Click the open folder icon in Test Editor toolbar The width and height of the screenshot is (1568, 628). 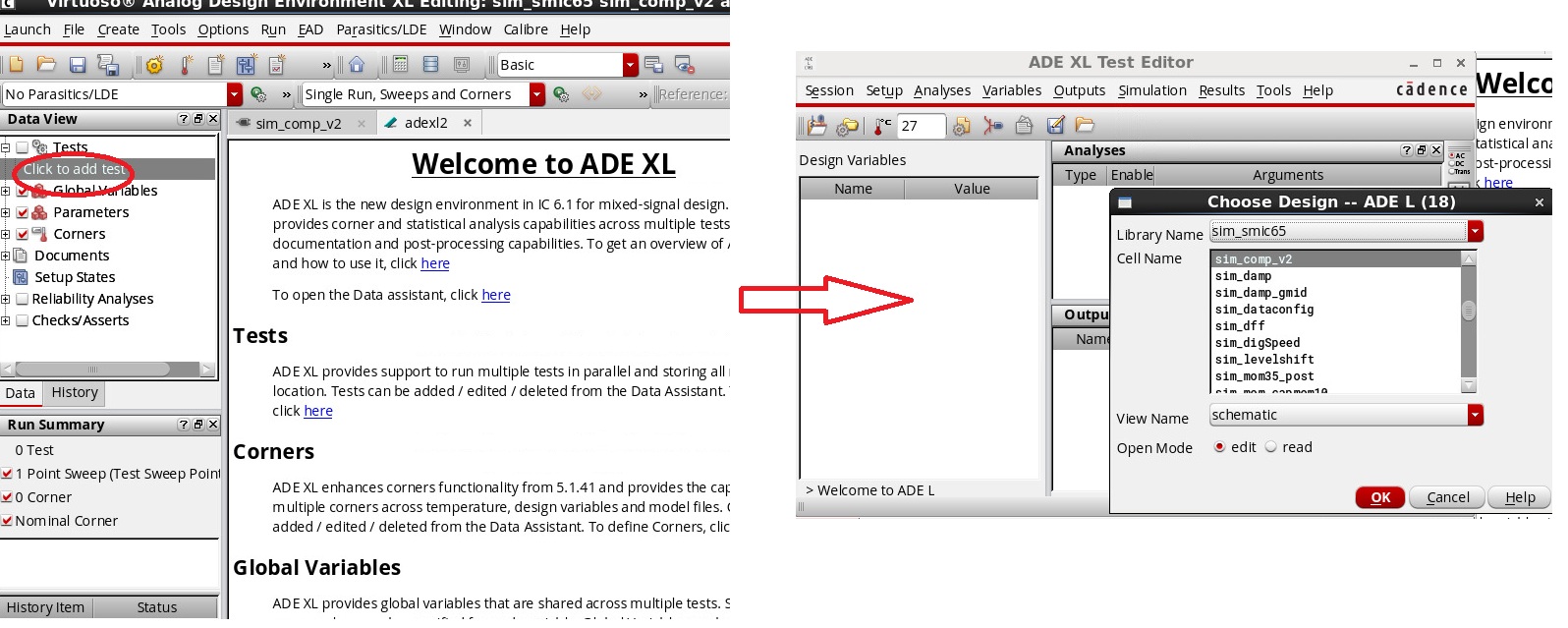click(1085, 125)
